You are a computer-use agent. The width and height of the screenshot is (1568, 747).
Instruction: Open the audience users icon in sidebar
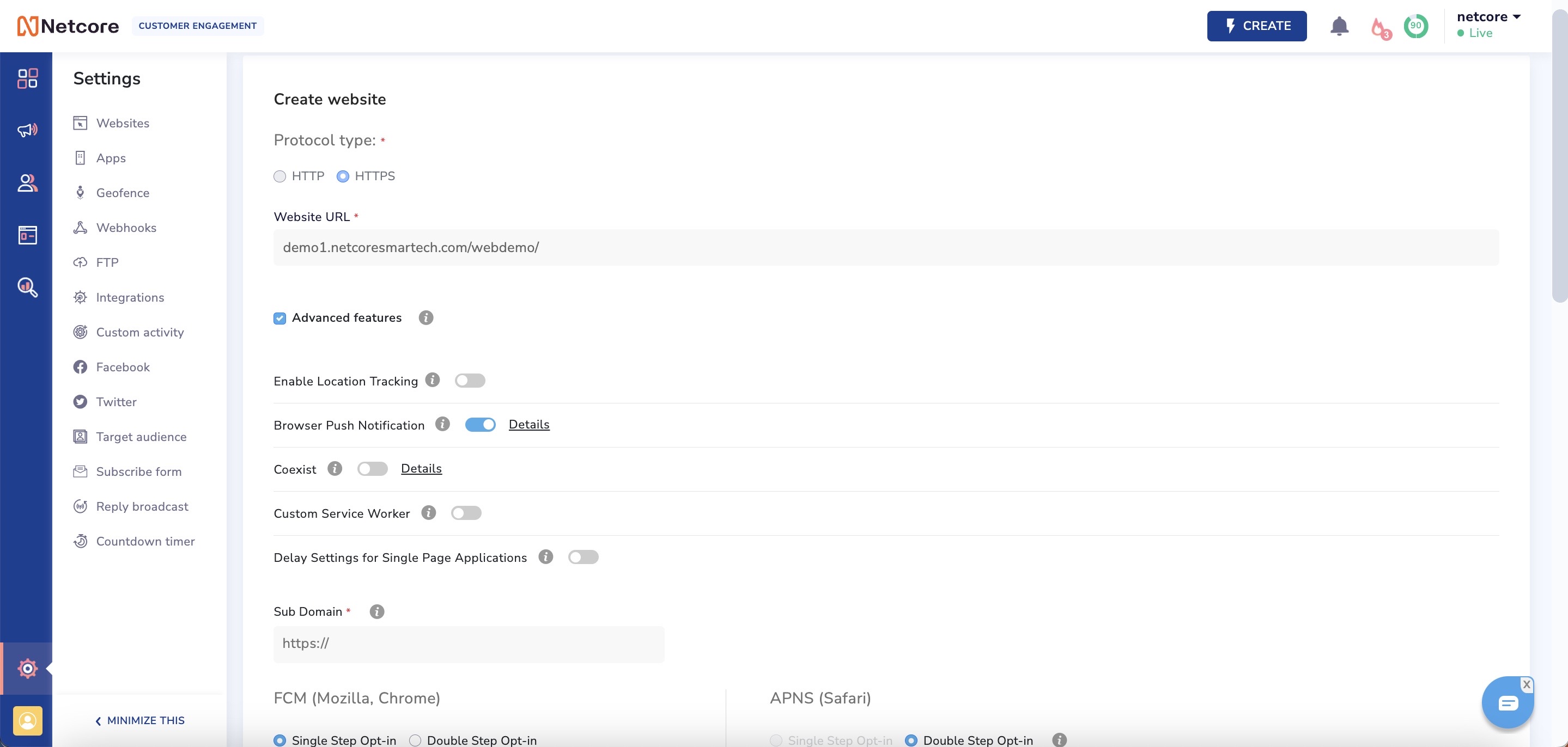27,182
